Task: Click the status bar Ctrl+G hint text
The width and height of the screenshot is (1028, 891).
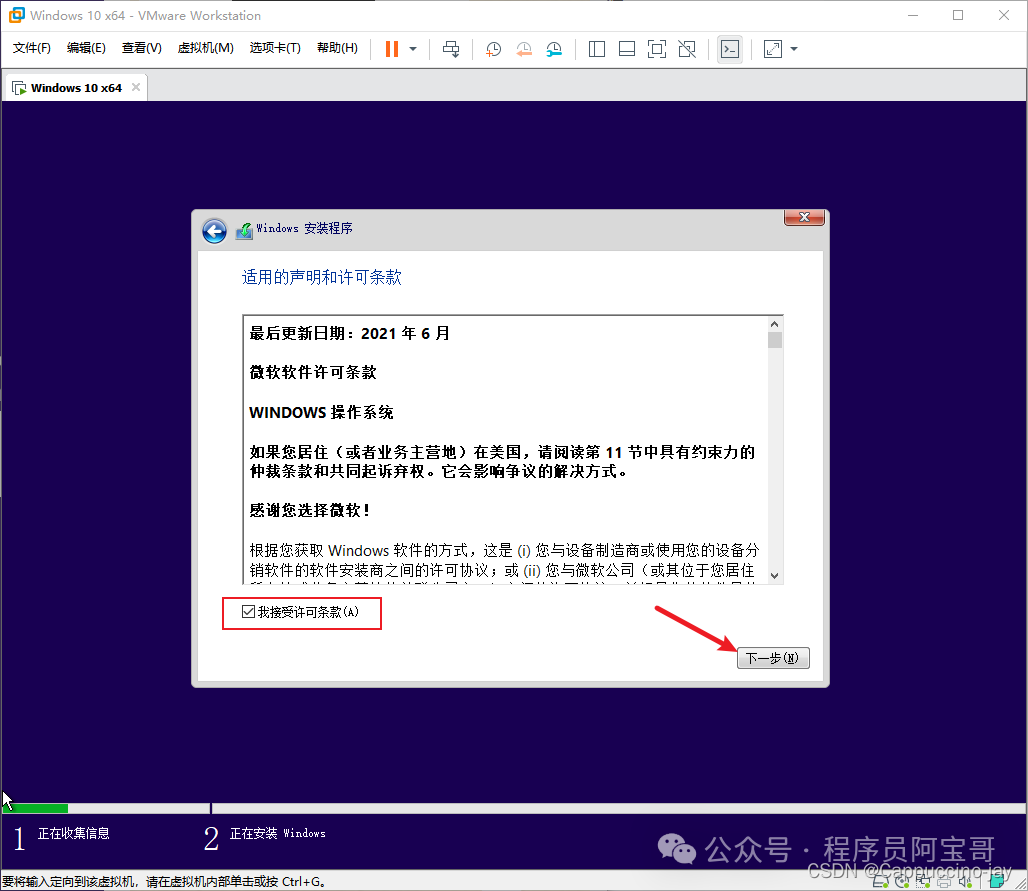Action: (x=164, y=882)
